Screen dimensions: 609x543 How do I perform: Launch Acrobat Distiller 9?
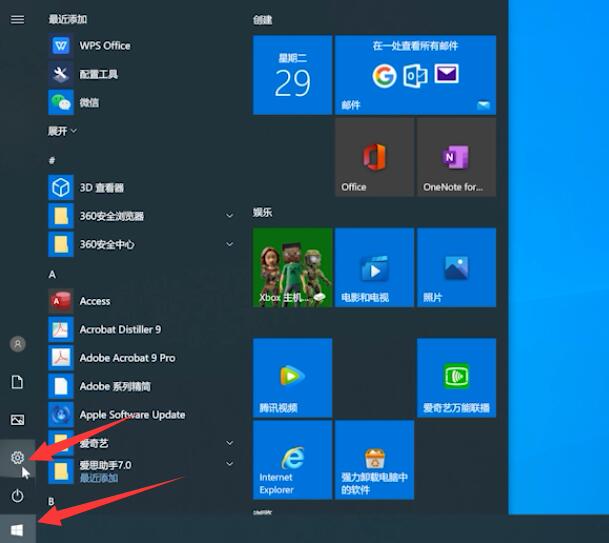click(x=142, y=329)
